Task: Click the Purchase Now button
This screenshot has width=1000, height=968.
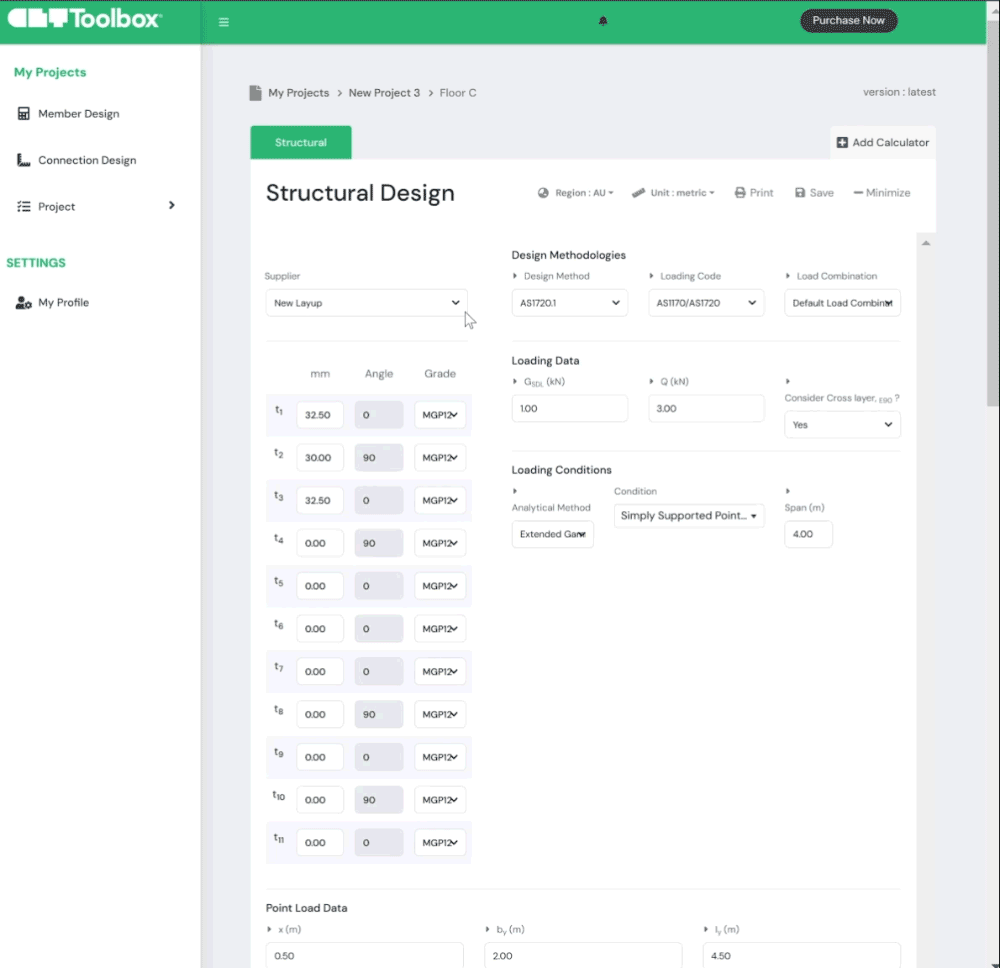Action: point(848,21)
